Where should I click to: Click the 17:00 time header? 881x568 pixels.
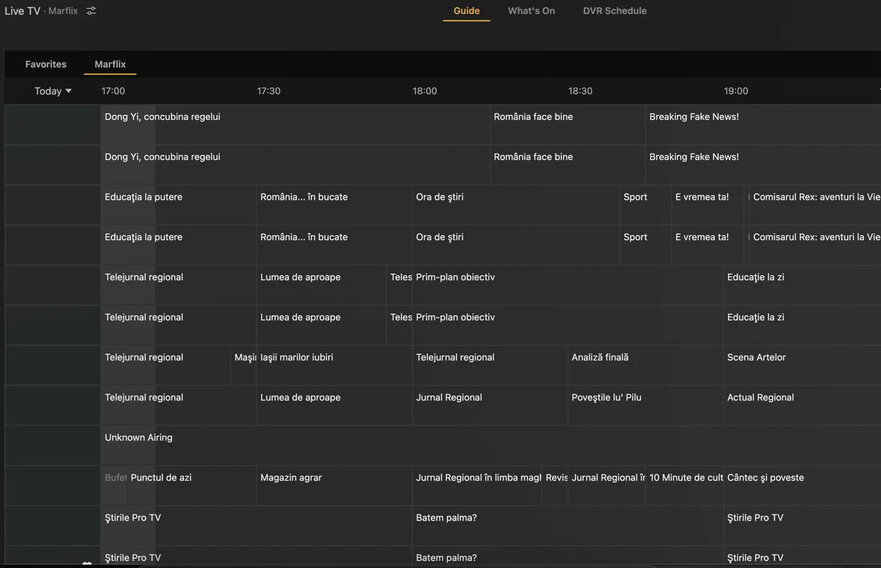(x=113, y=91)
